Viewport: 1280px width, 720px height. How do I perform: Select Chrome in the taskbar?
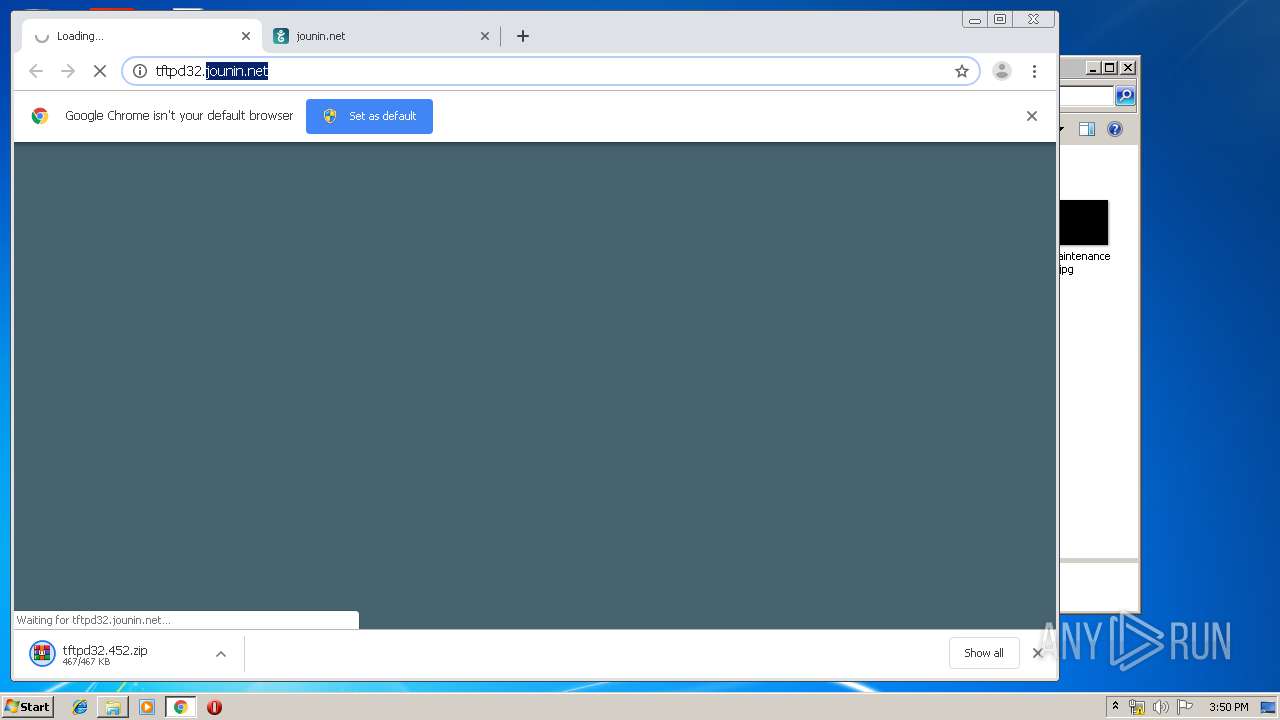pos(181,707)
